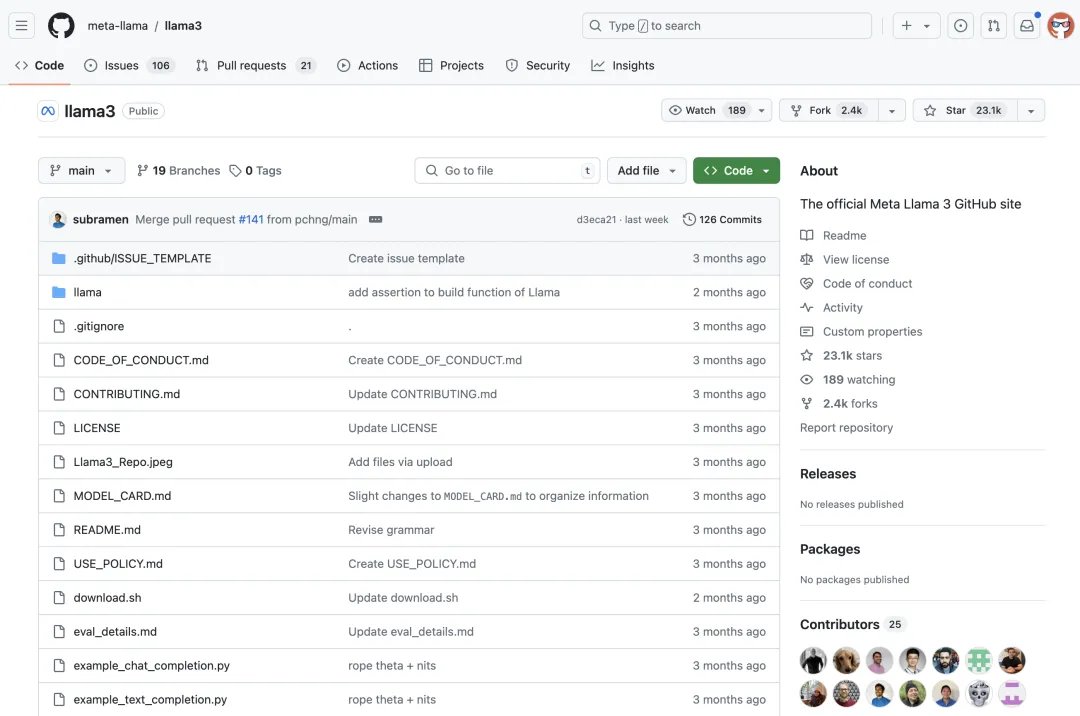Click the GitHub Octocat logo
The height and width of the screenshot is (716, 1080).
pyautogui.click(x=61, y=25)
